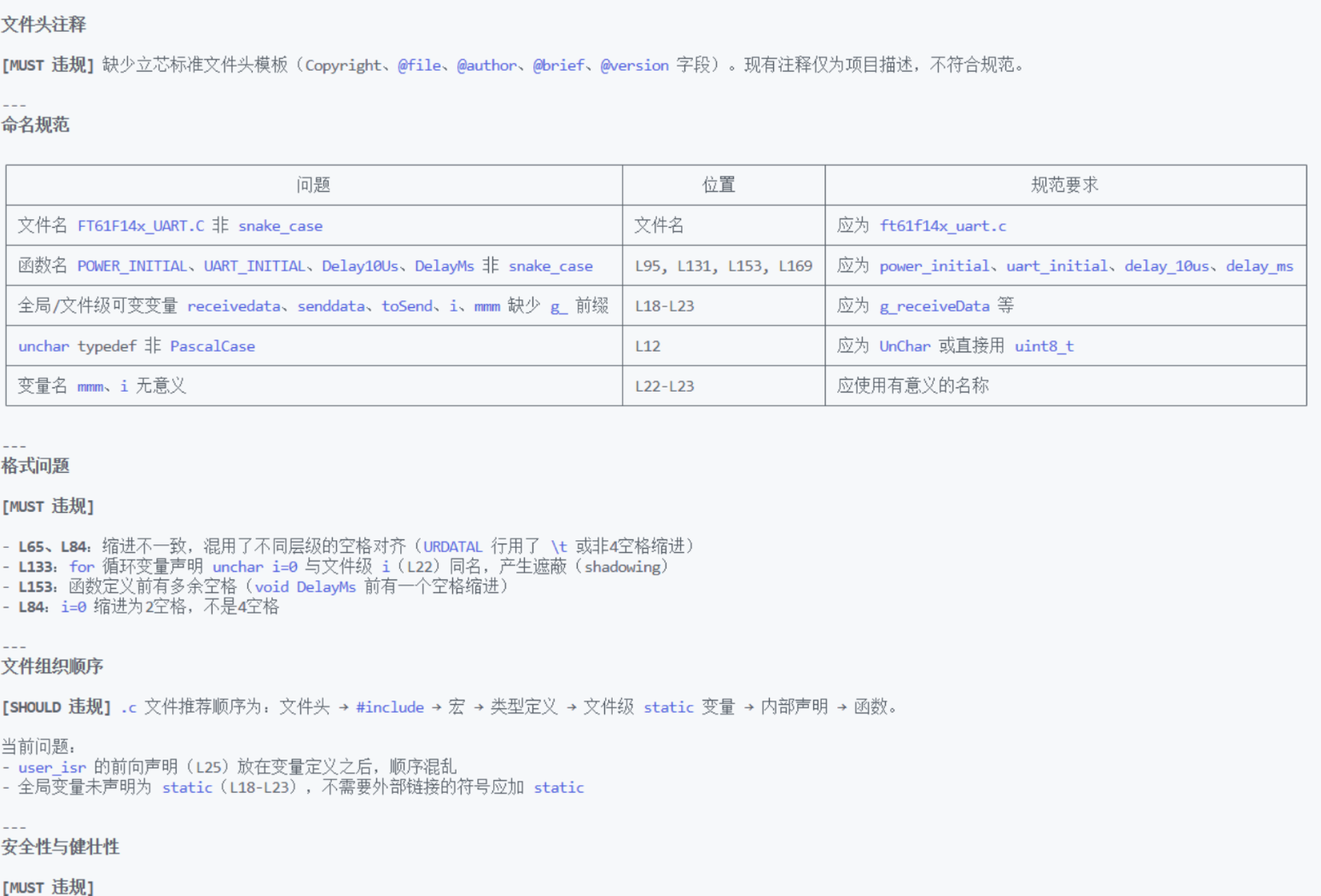This screenshot has width=1321, height=896.
Task: Select the void DelayMs code snippet
Action: pos(305,587)
